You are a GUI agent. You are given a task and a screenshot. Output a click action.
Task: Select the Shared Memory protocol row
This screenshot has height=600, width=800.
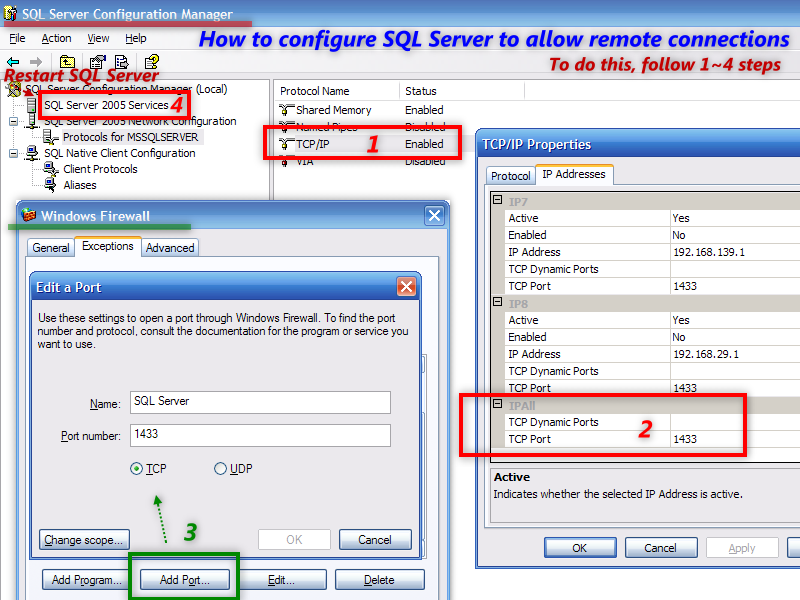pos(361,110)
